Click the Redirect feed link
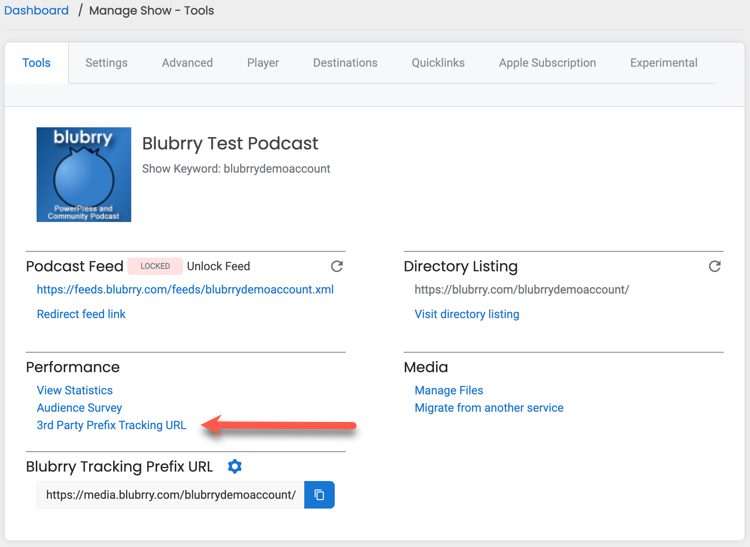 (81, 314)
